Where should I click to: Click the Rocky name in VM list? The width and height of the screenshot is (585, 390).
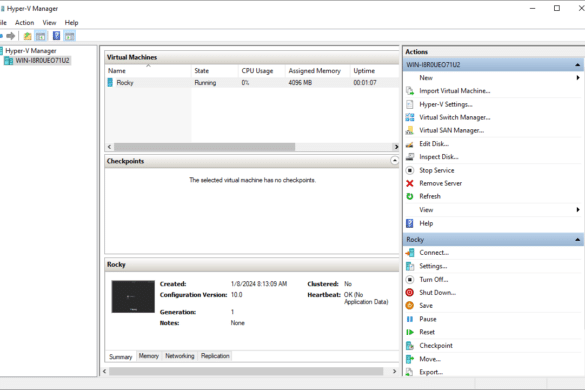tap(125, 83)
